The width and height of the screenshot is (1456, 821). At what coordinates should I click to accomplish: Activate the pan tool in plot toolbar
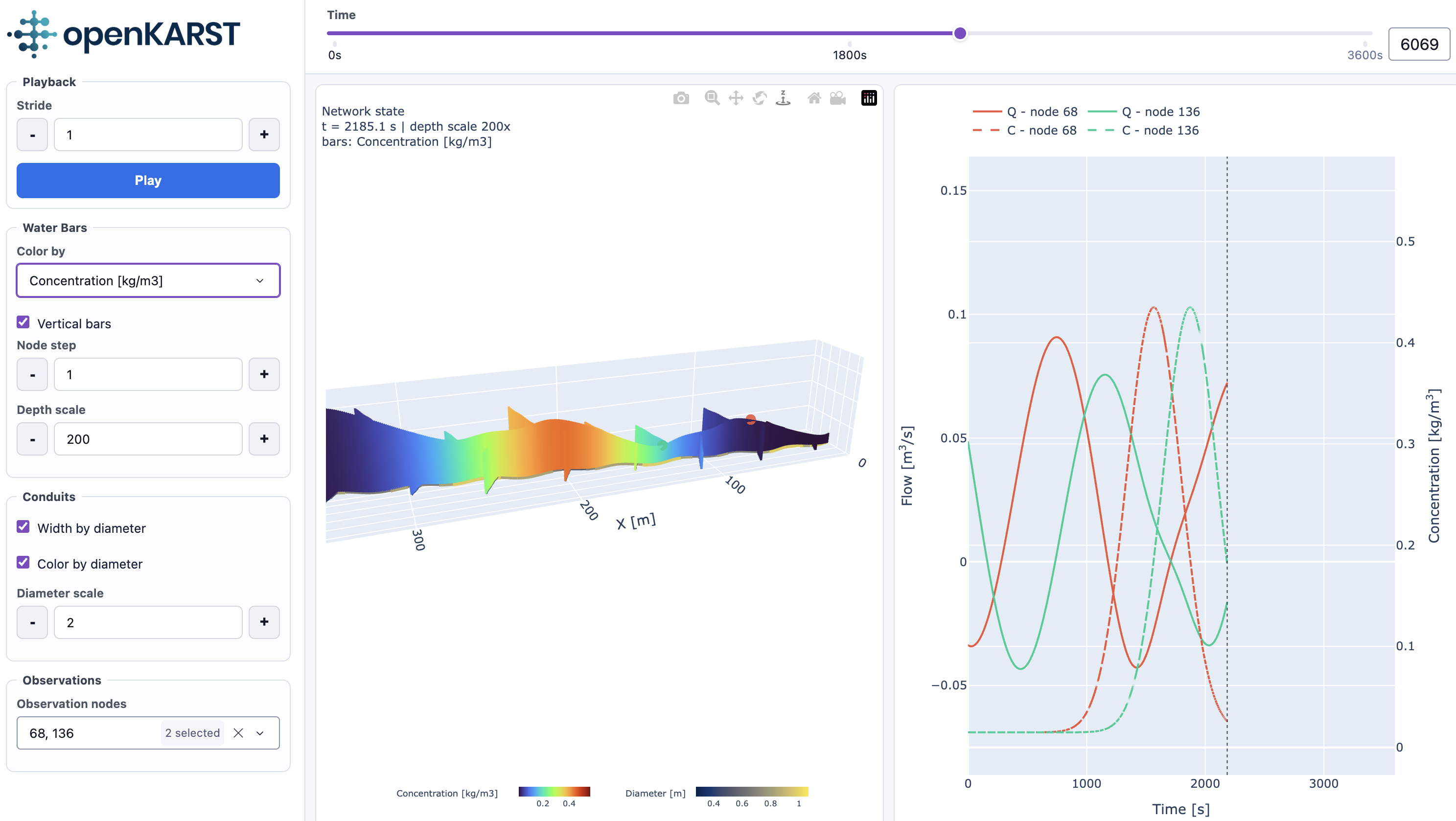736,98
